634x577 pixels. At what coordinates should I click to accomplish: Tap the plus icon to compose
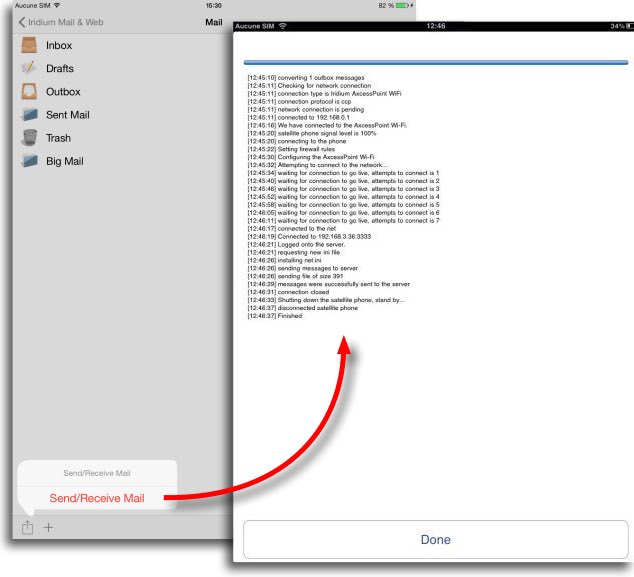48,527
